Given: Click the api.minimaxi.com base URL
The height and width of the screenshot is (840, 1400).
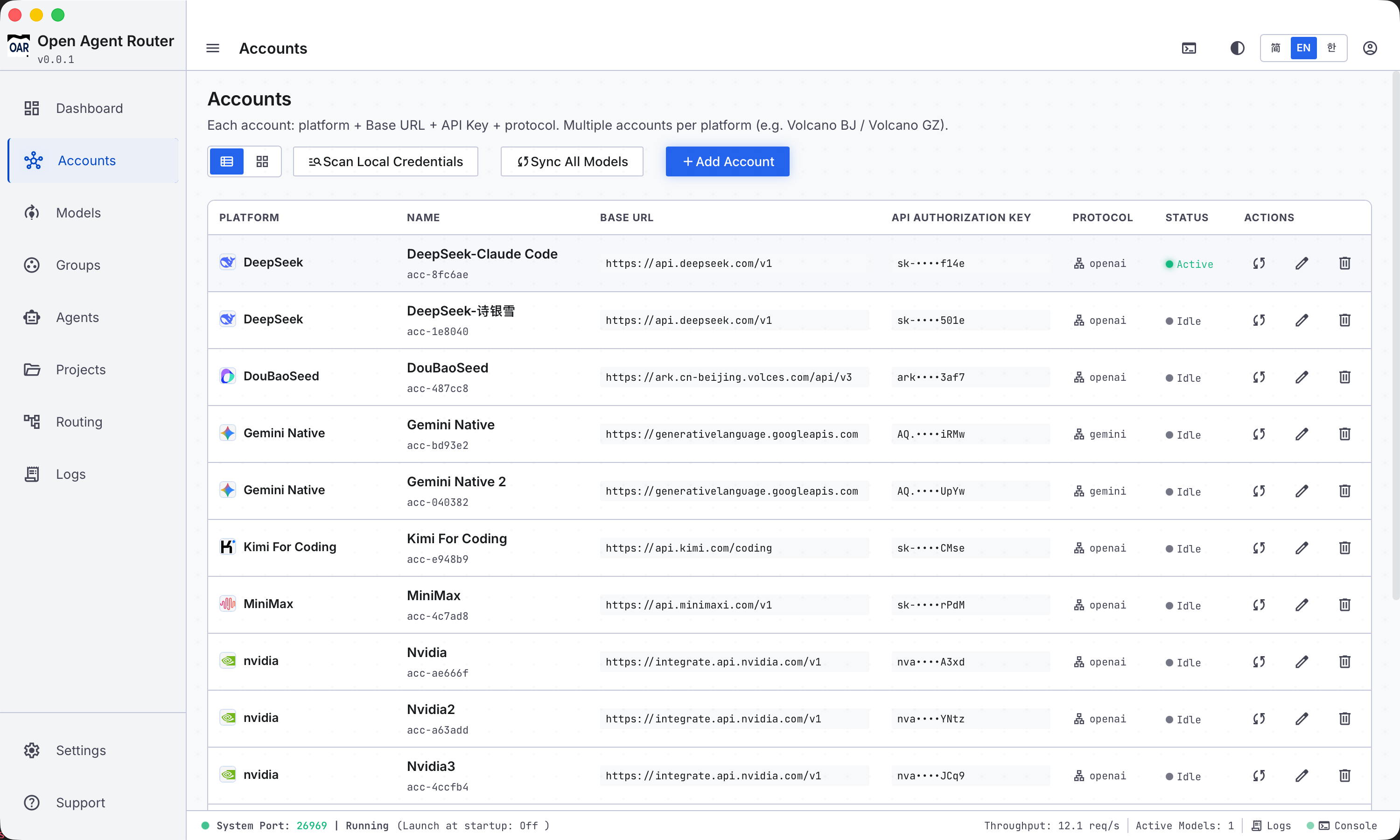Looking at the screenshot, I should [x=735, y=605].
